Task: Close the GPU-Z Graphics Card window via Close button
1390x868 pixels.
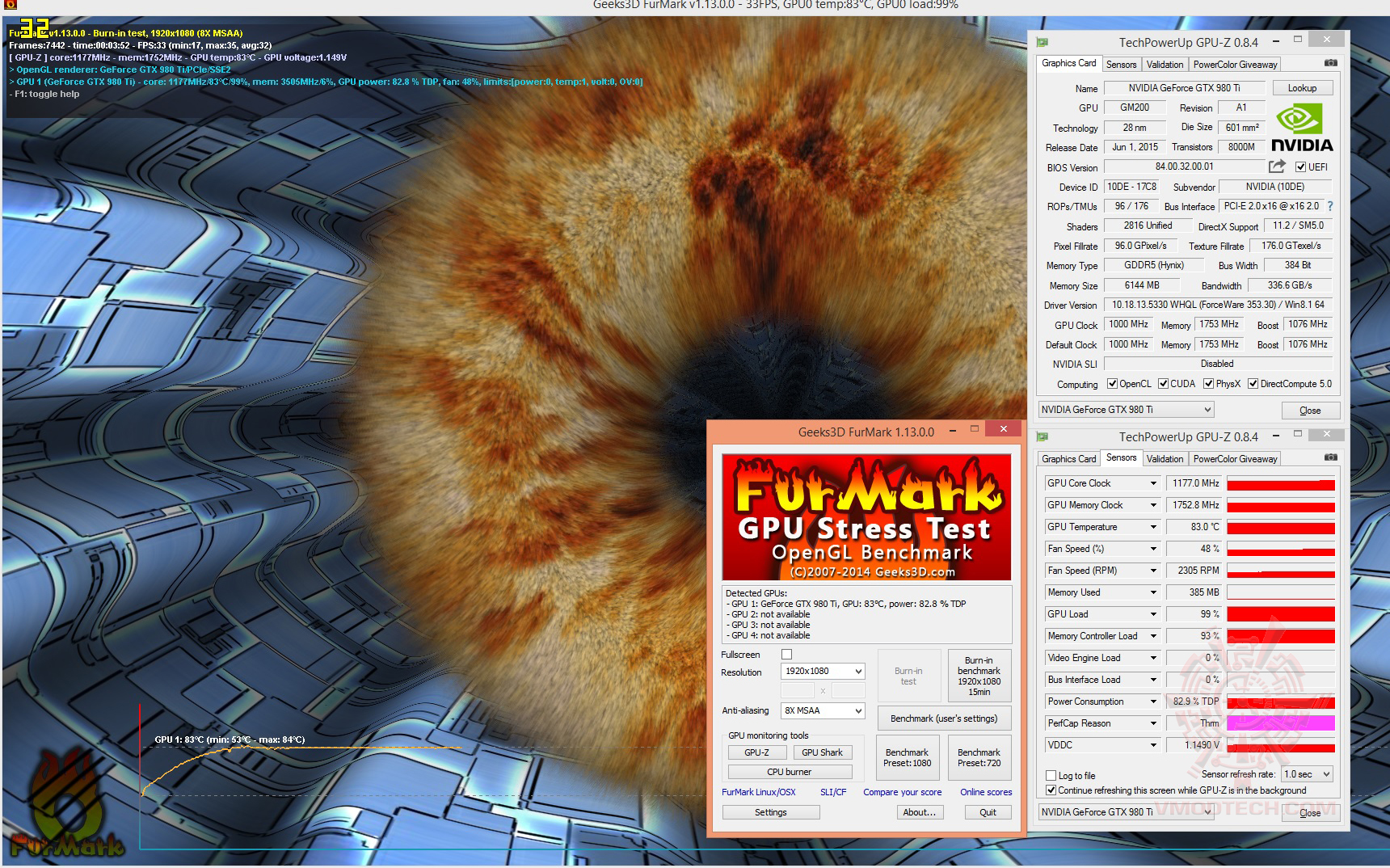Action: (1310, 411)
